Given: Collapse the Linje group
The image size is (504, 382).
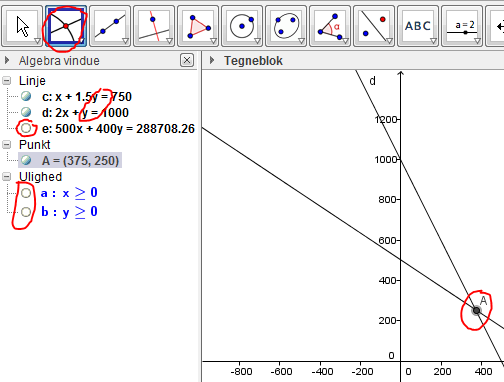Looking at the screenshot, I should pyautogui.click(x=7, y=81).
